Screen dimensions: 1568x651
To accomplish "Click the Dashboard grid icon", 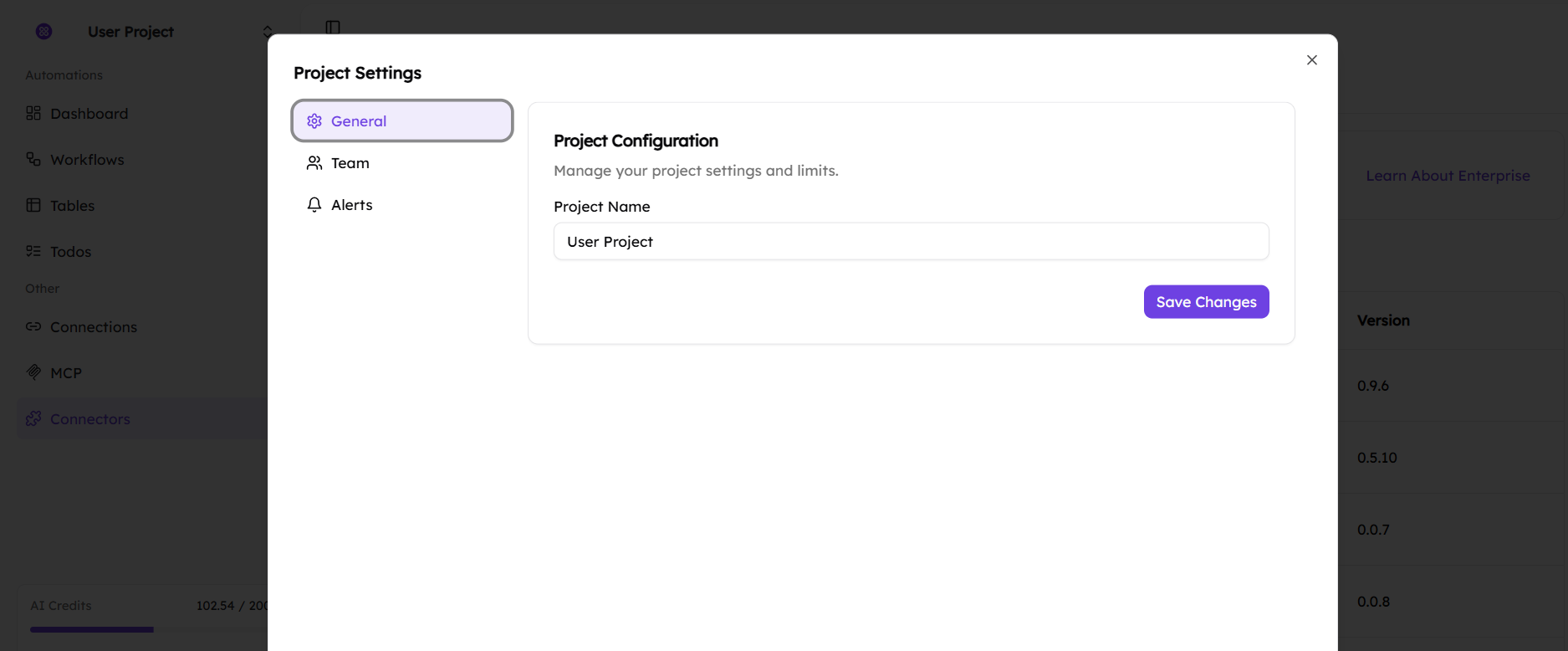I will click(33, 113).
